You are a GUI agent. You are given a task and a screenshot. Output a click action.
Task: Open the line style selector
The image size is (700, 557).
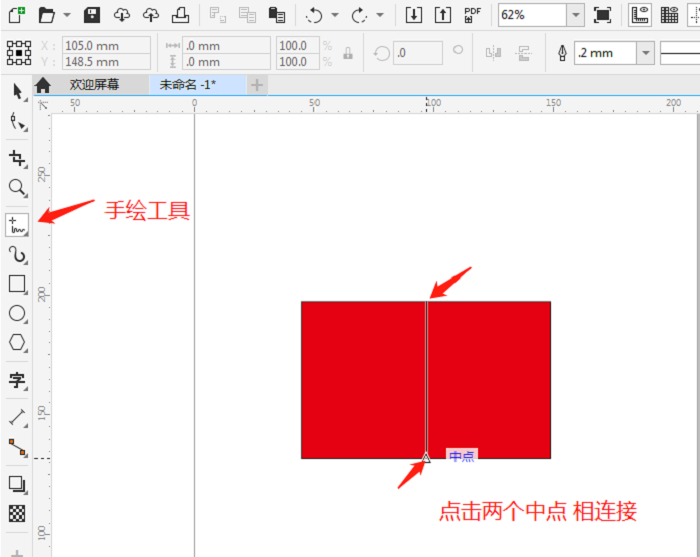(x=680, y=53)
